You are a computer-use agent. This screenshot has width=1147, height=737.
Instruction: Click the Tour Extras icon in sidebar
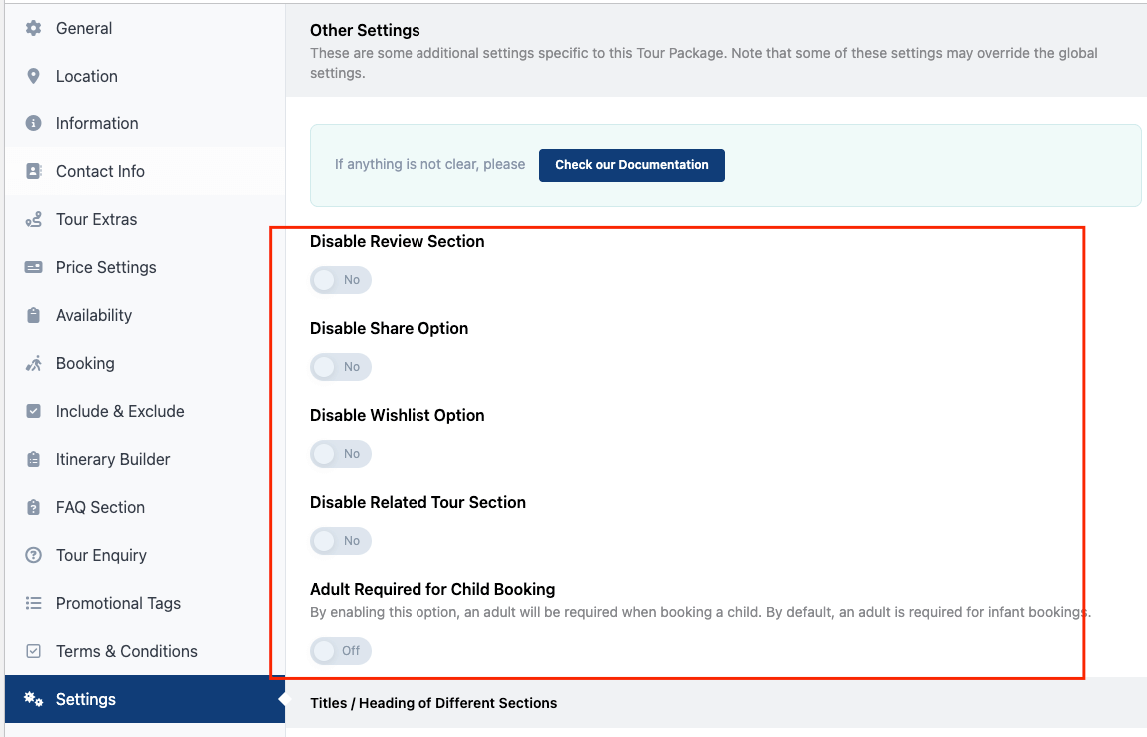(x=33, y=219)
